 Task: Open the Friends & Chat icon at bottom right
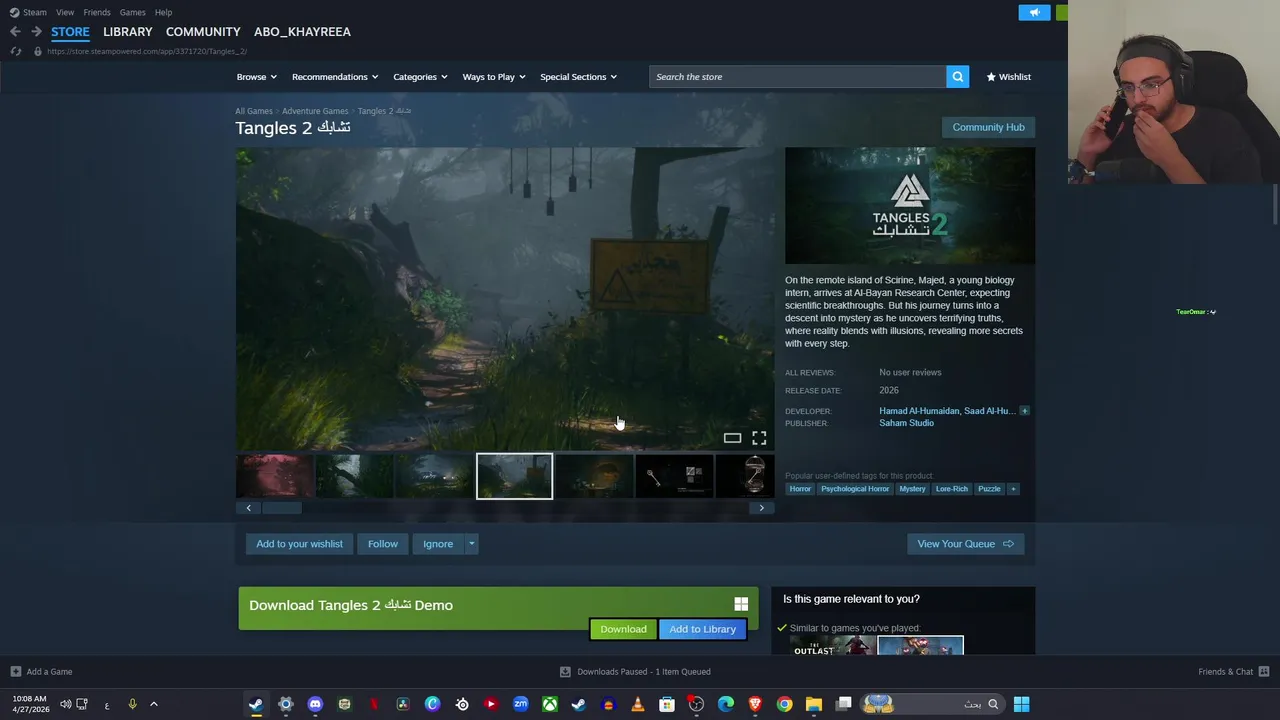(x=1264, y=672)
